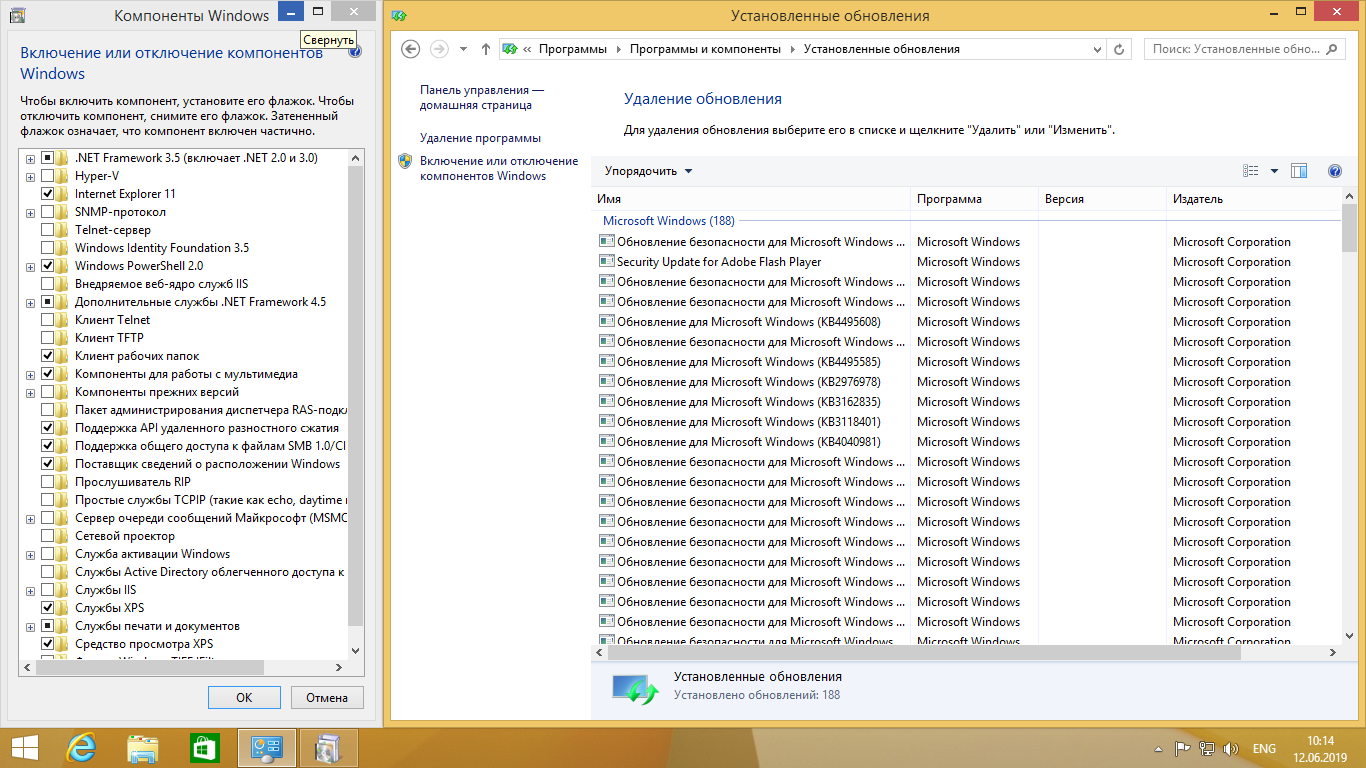This screenshot has width=1366, height=768.
Task: Click the Windows Features title bar icon
Action: [x=15, y=15]
